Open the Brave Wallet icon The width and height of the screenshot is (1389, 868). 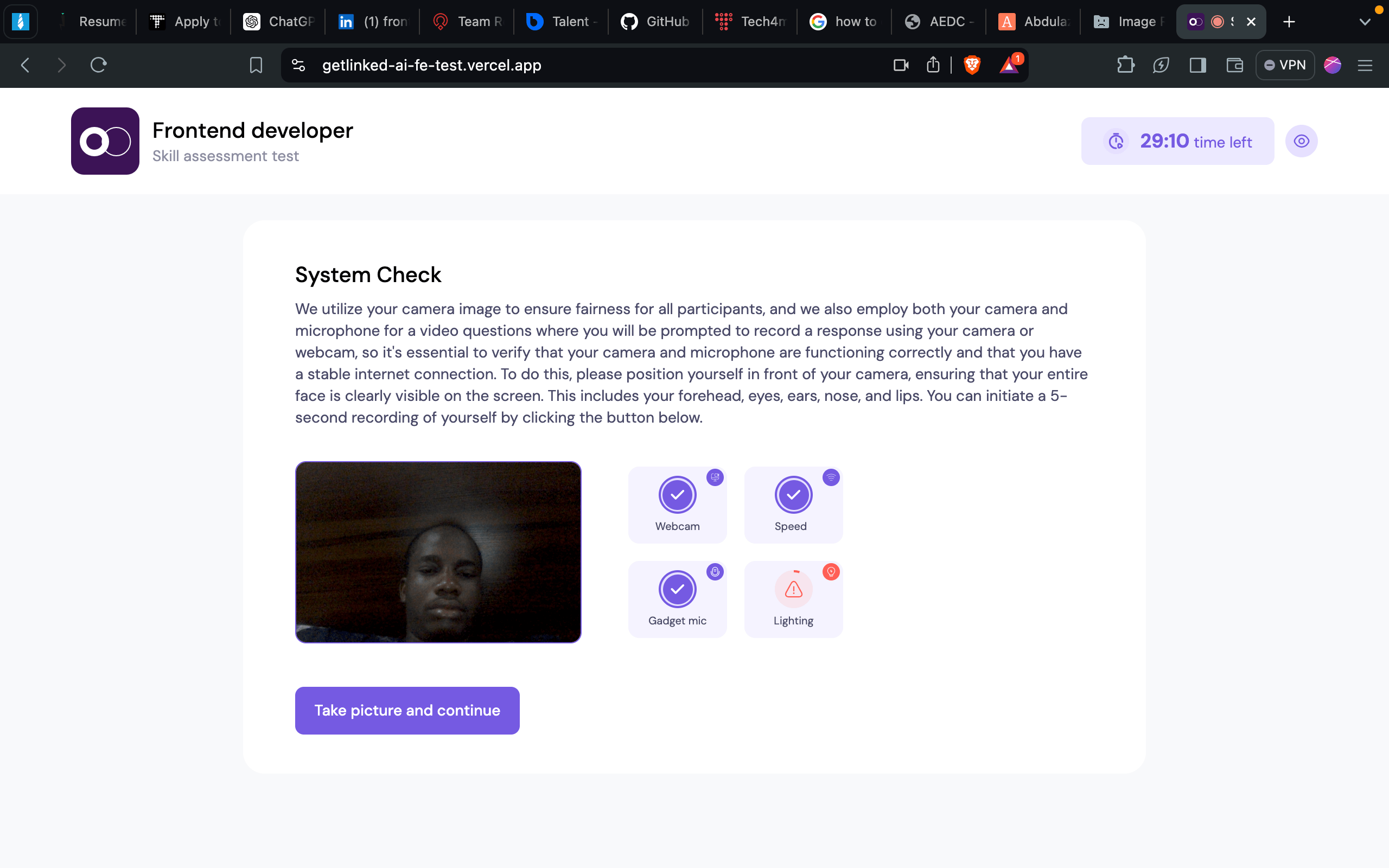coord(1233,65)
